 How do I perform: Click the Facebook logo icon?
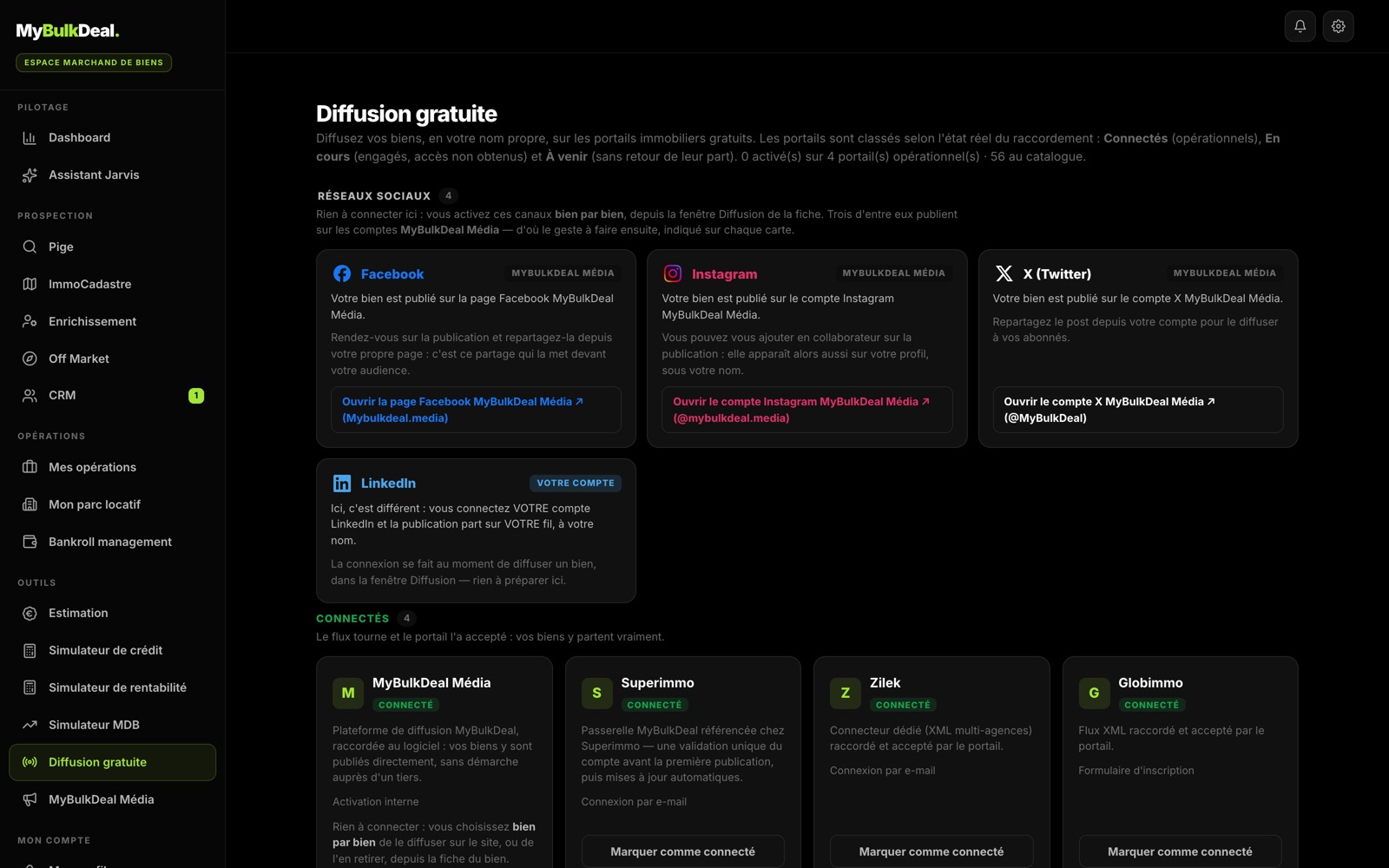tap(342, 273)
